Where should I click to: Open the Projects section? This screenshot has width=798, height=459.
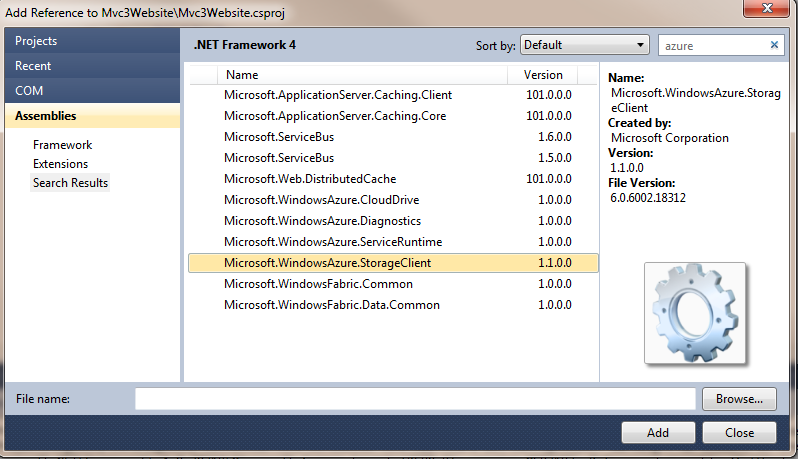(92, 41)
